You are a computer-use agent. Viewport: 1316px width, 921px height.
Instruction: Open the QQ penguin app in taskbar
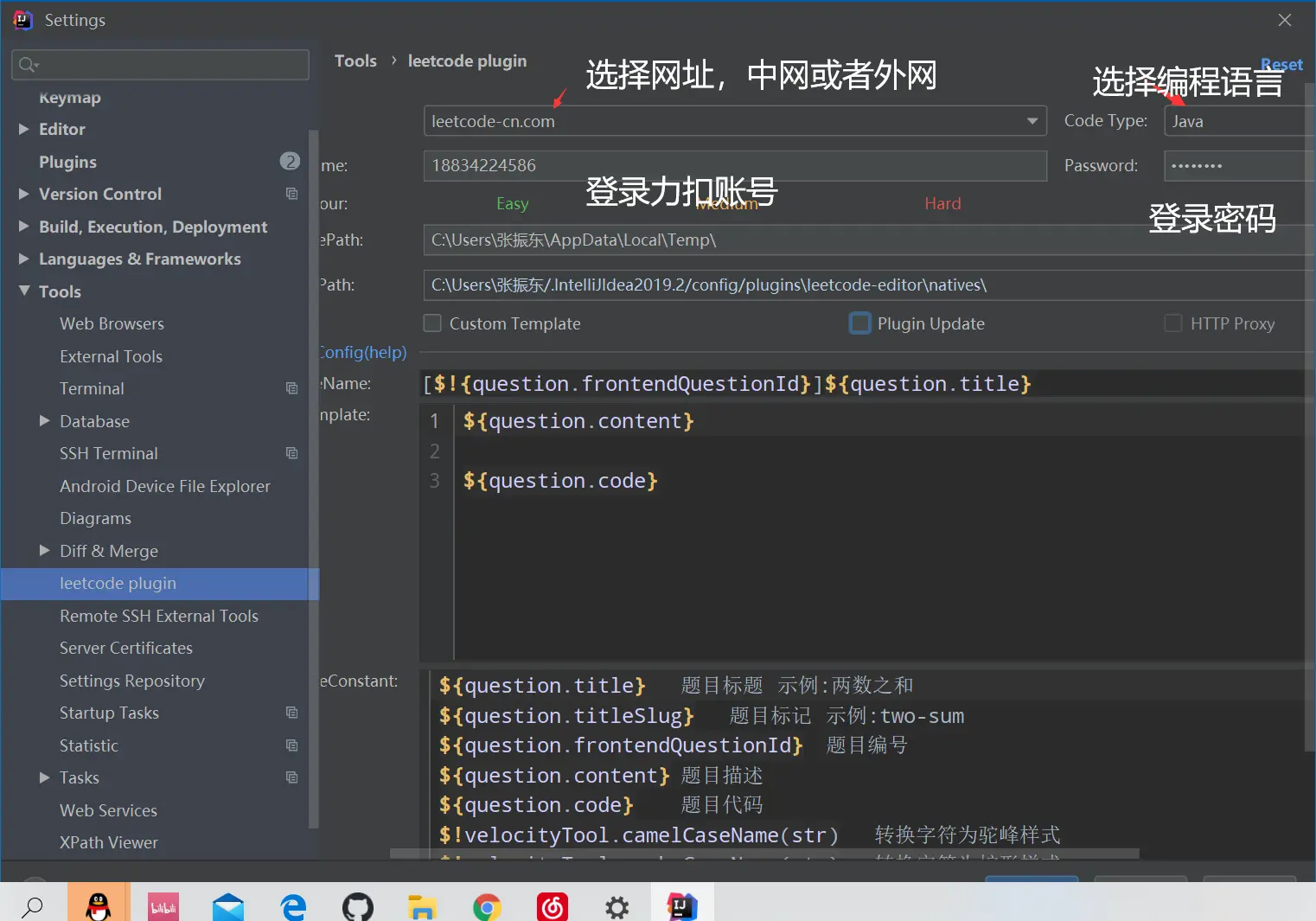click(x=99, y=905)
